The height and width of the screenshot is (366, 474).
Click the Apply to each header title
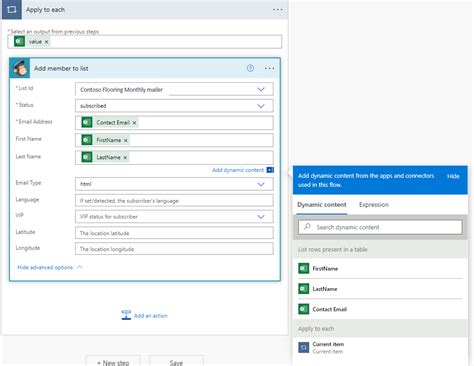point(45,10)
